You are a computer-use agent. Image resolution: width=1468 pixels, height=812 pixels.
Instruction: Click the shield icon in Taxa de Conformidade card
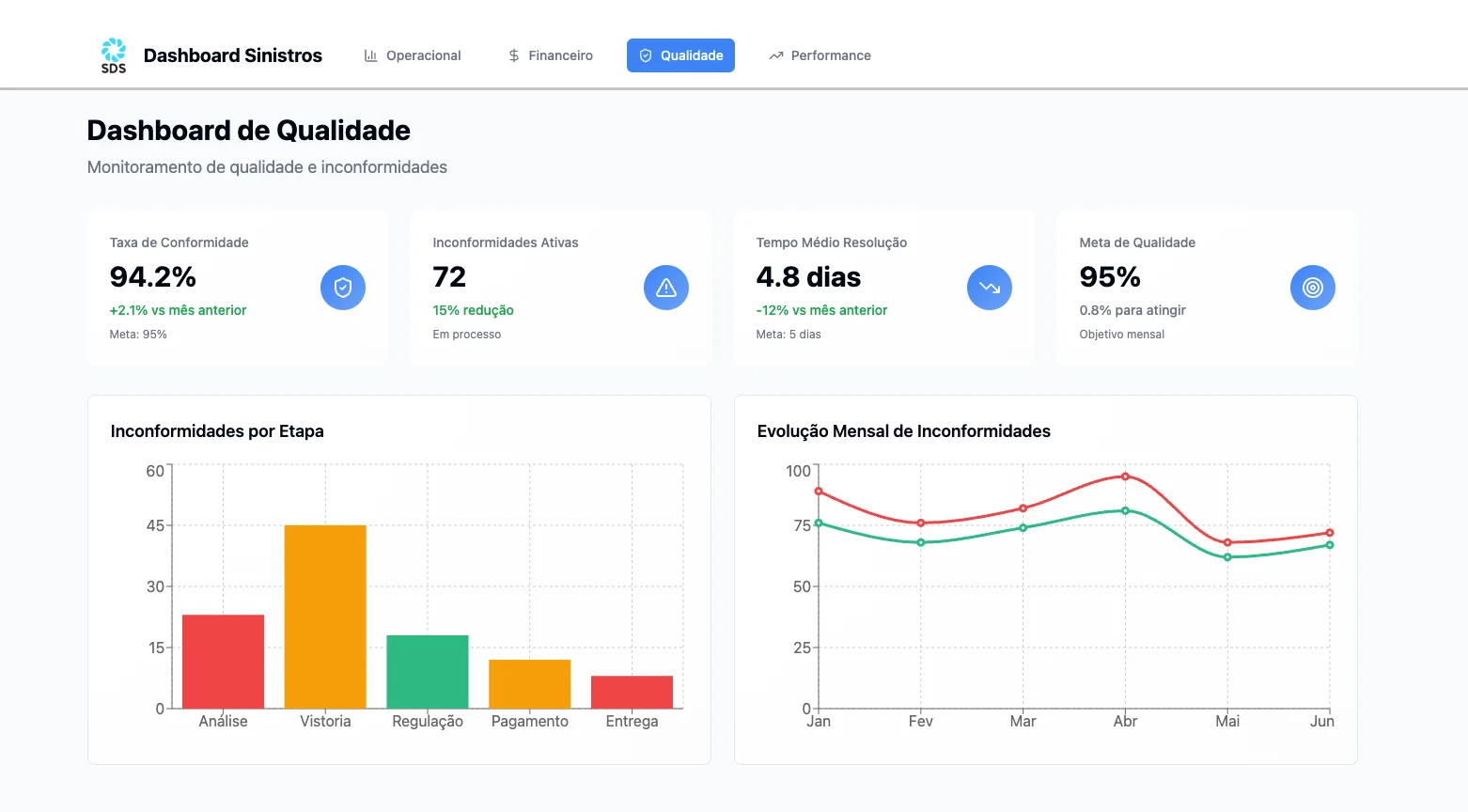pos(343,288)
